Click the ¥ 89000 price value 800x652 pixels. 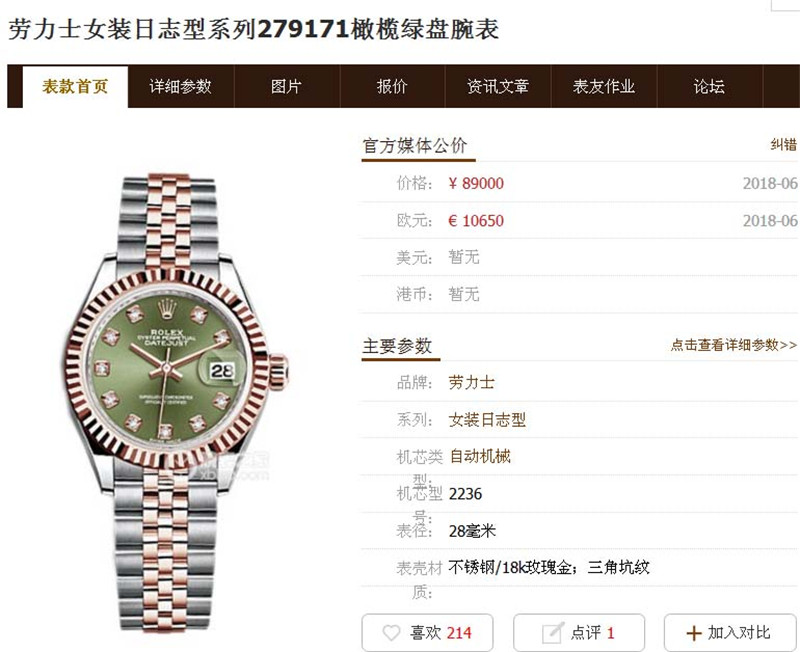click(x=476, y=183)
